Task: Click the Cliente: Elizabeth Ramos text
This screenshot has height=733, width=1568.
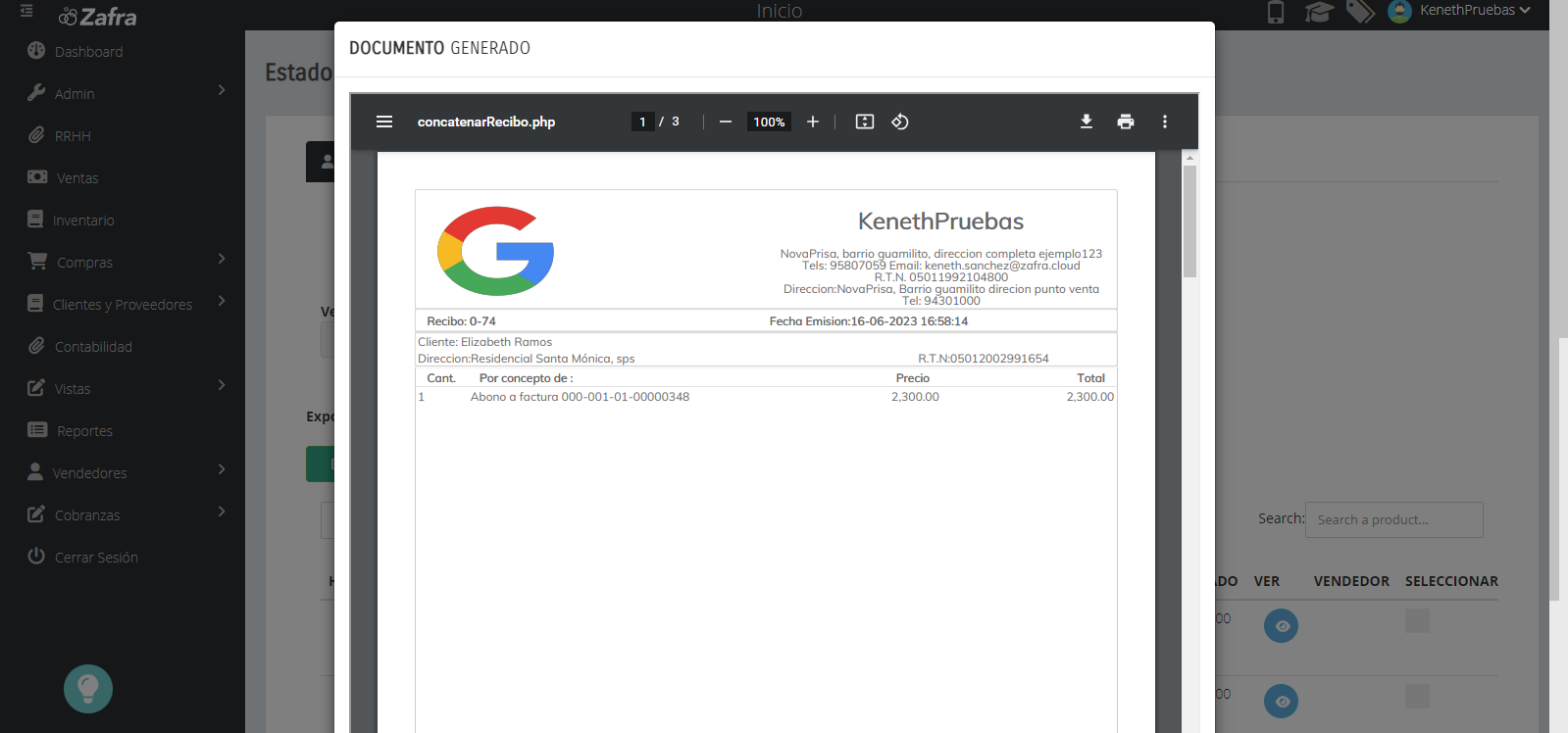Action: 484,342
